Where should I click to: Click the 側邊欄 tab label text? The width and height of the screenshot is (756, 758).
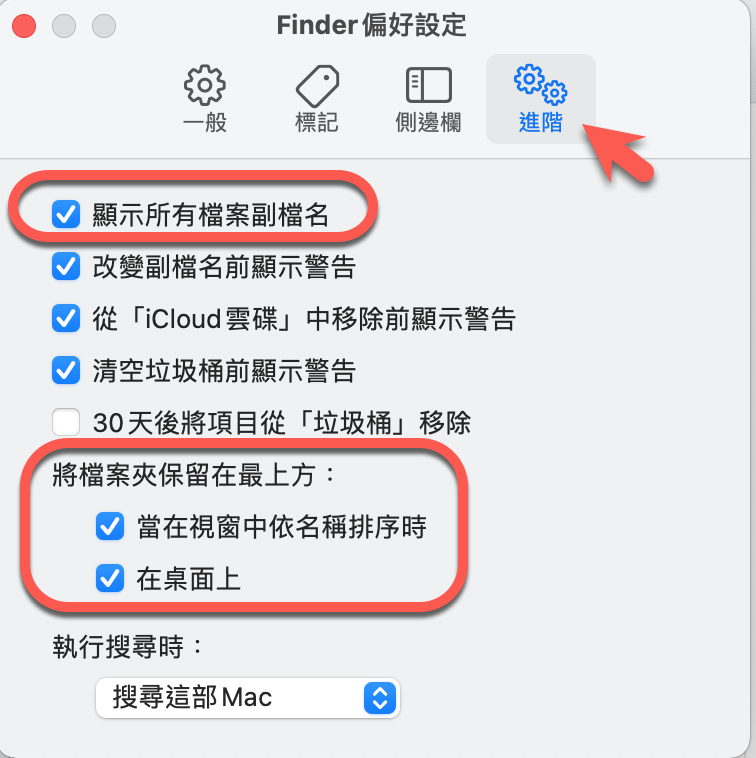(428, 122)
